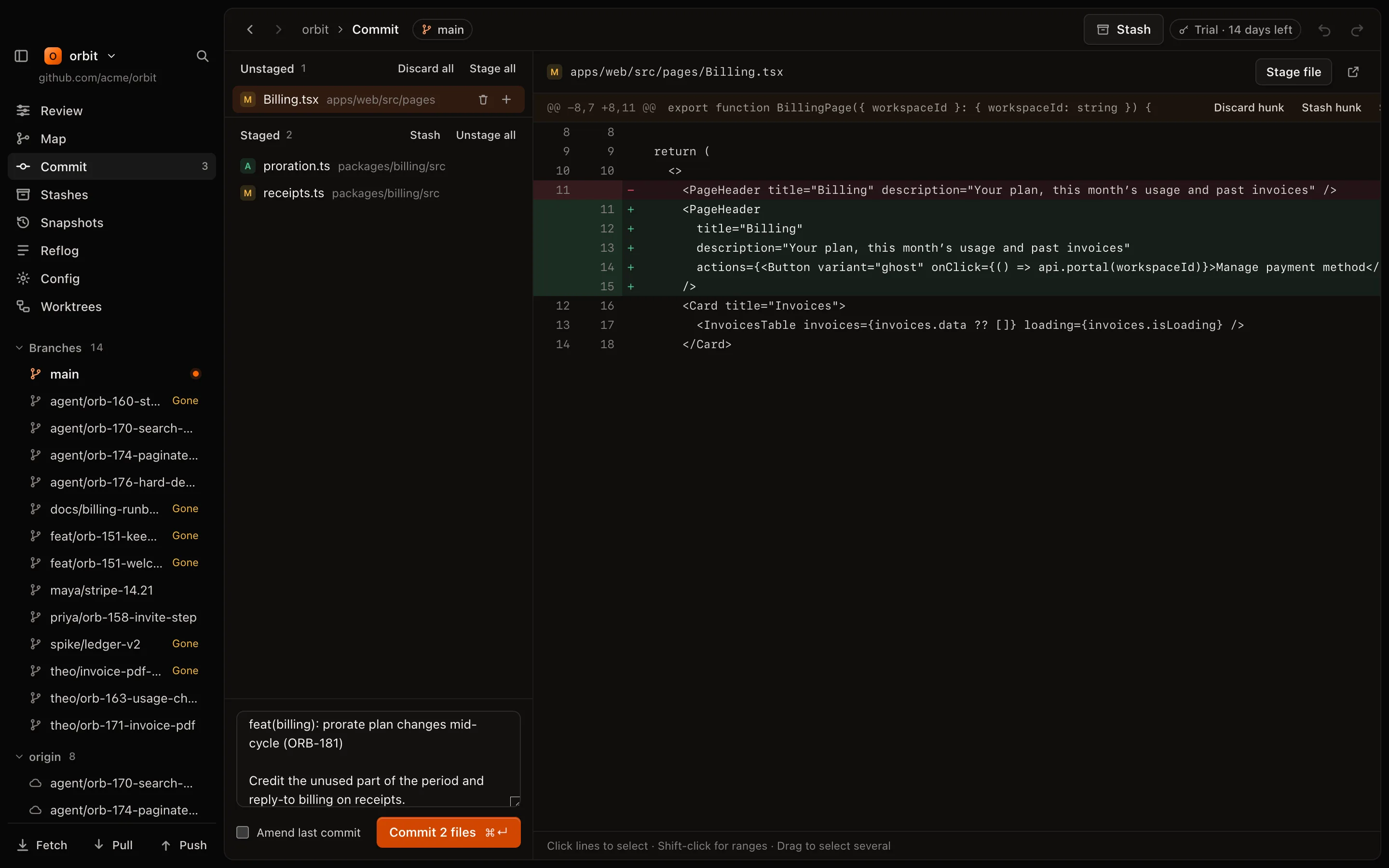1389x868 pixels.
Task: Open Map view in sidebar
Action: (x=112, y=139)
